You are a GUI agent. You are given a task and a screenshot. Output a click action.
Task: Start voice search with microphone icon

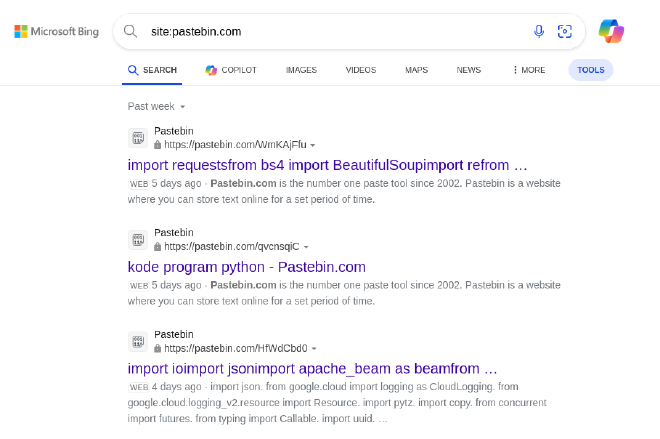(x=539, y=31)
